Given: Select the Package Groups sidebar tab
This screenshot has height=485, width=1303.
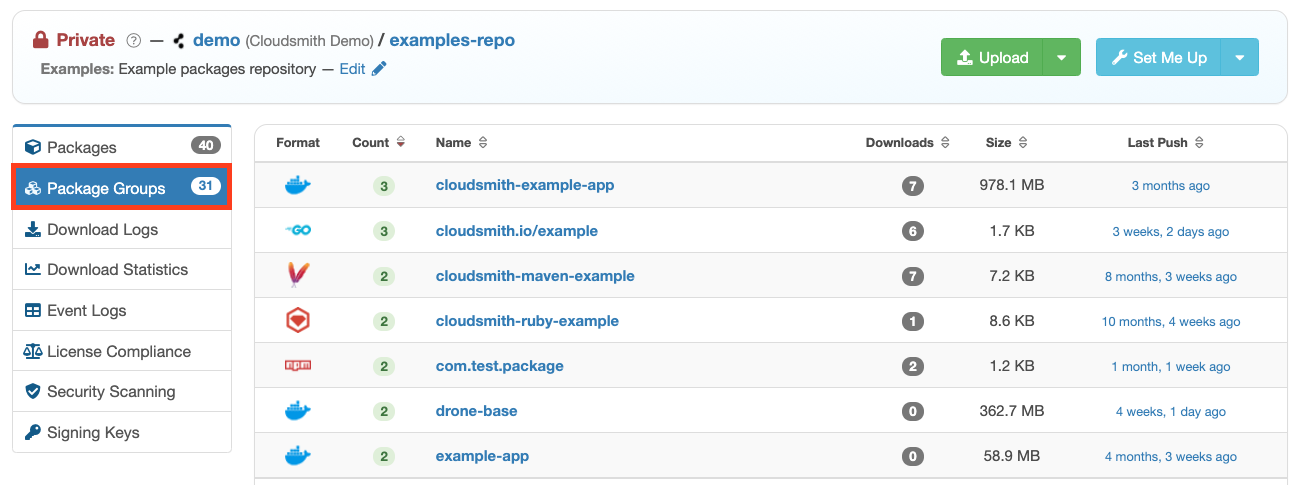Looking at the screenshot, I should pyautogui.click(x=122, y=187).
